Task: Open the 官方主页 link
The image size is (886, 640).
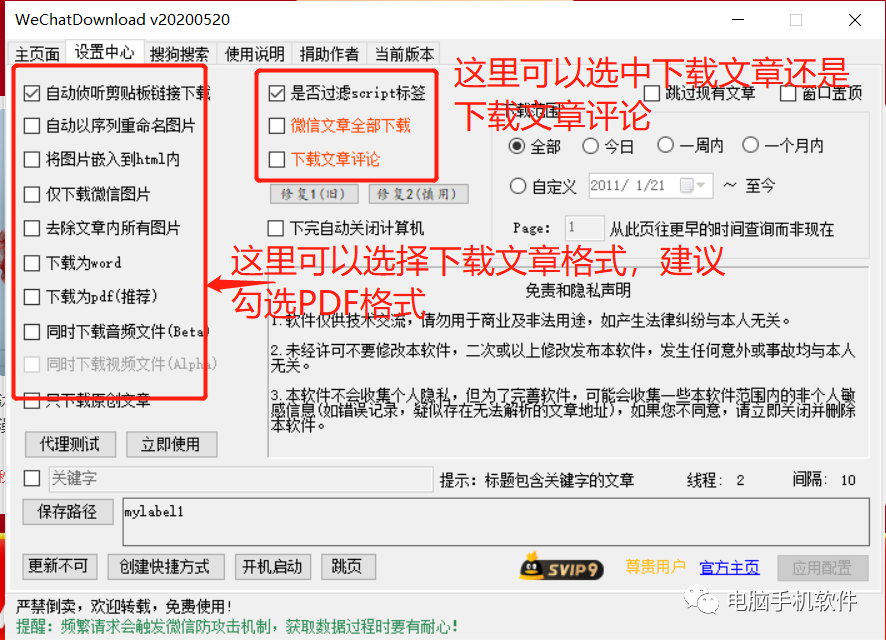Action: [729, 568]
